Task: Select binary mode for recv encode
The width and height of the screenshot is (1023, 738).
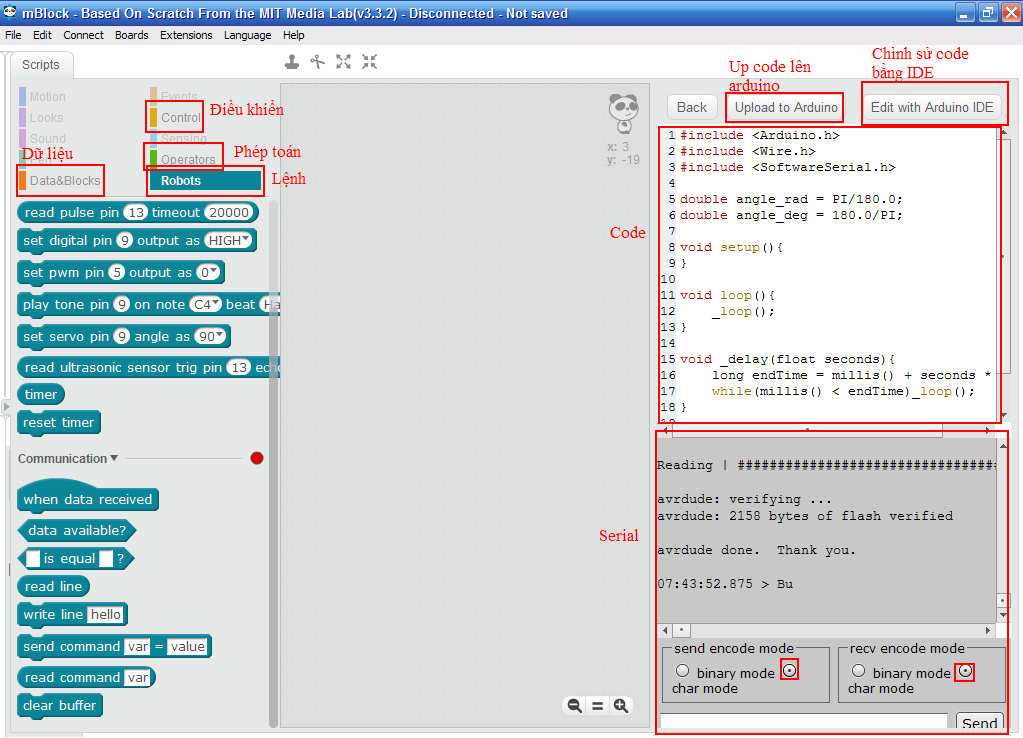Action: point(858,671)
